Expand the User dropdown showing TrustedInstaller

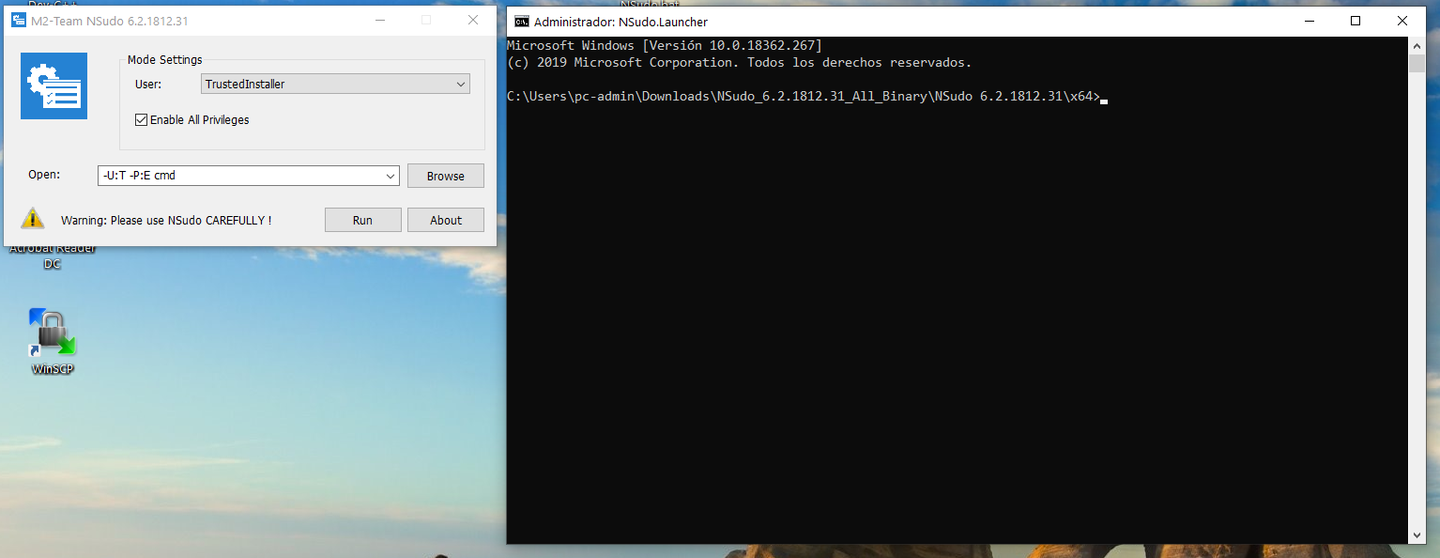click(461, 84)
